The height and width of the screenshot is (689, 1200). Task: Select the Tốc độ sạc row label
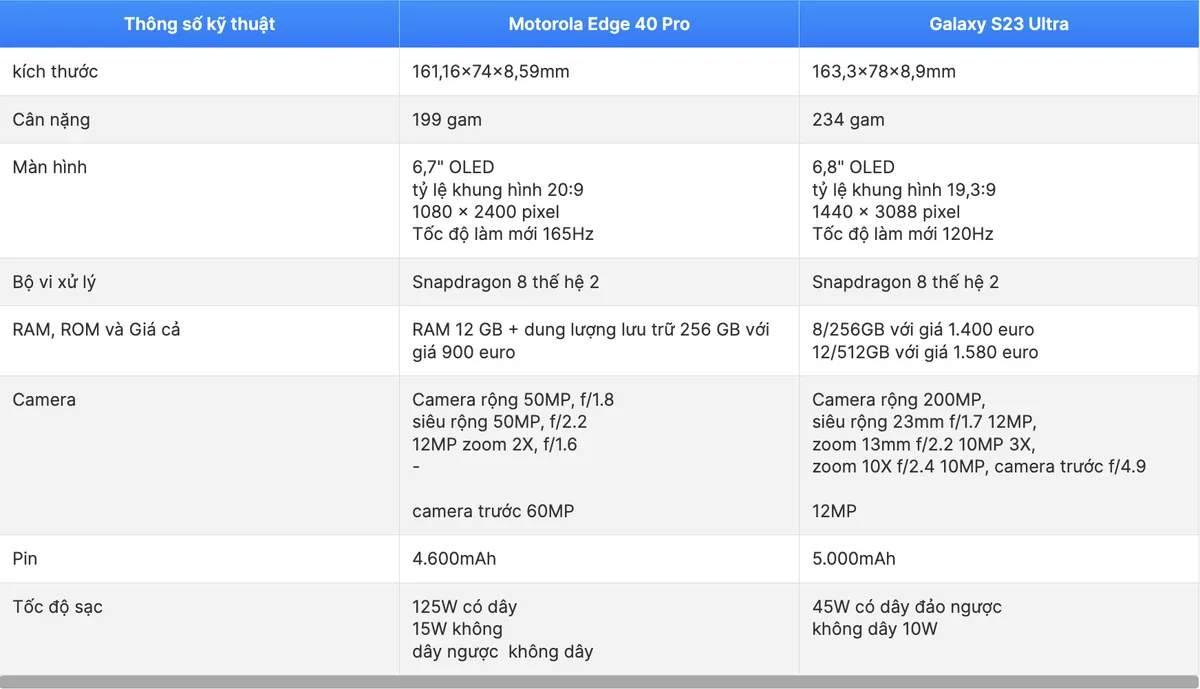[x=56, y=607]
